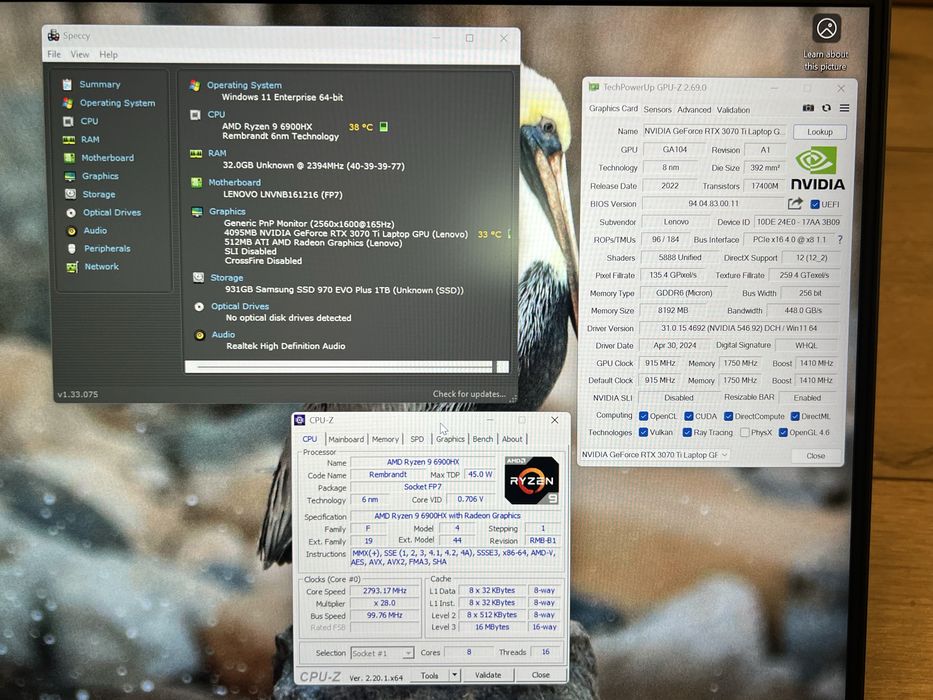Click the Operating System sidebar icon

point(68,103)
